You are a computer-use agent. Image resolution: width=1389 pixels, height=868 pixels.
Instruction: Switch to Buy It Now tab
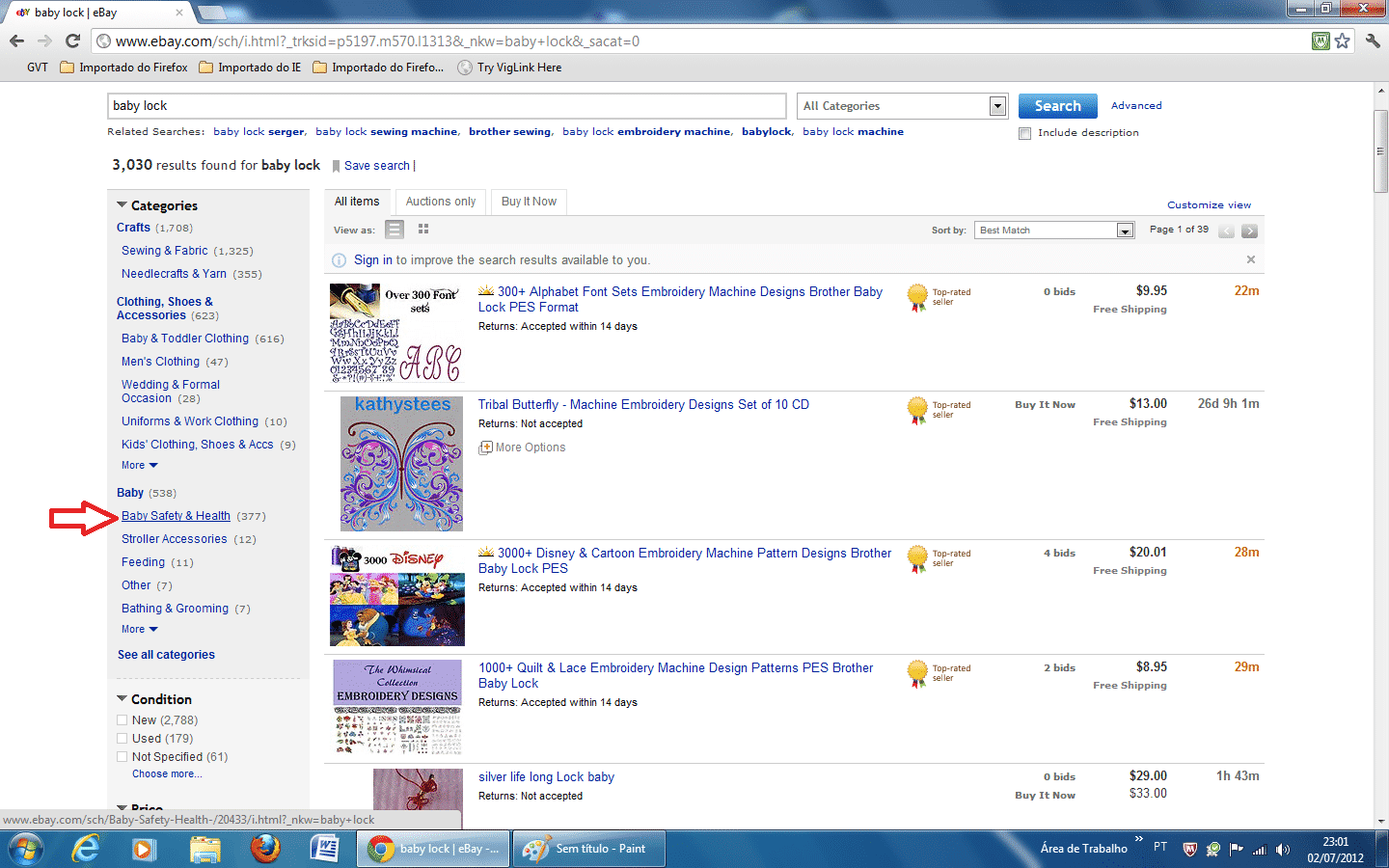(529, 202)
